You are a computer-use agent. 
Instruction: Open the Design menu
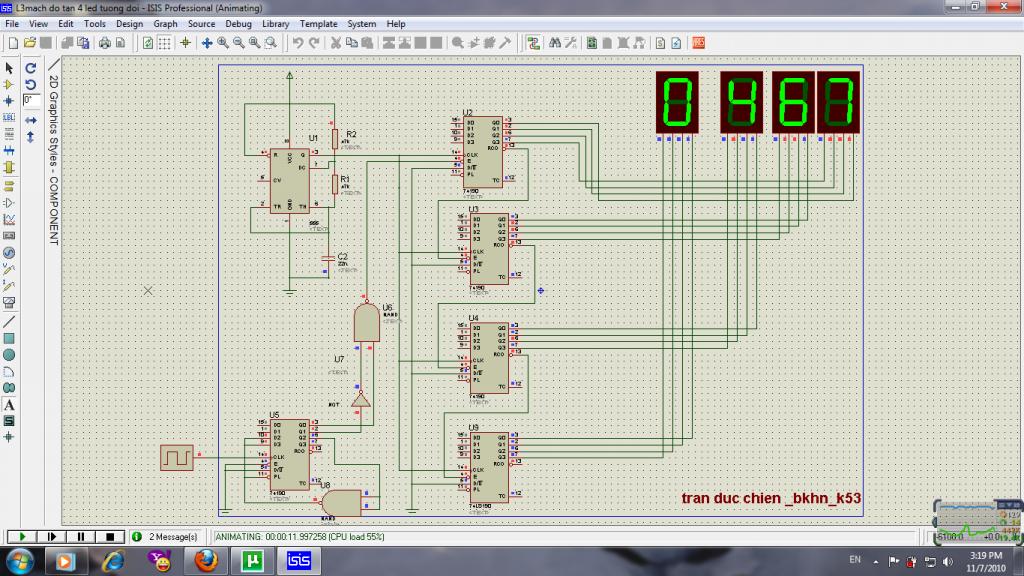tap(129, 24)
